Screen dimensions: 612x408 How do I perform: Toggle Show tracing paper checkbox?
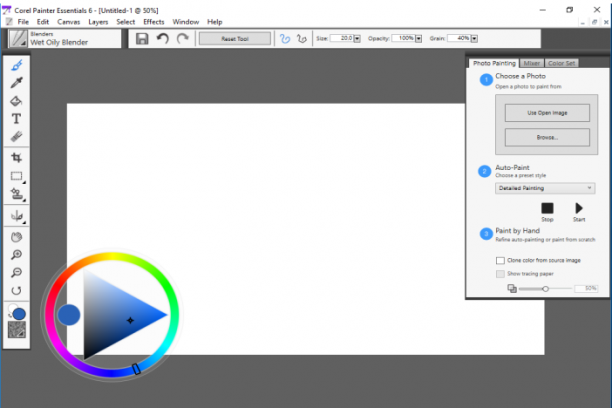[x=500, y=274]
